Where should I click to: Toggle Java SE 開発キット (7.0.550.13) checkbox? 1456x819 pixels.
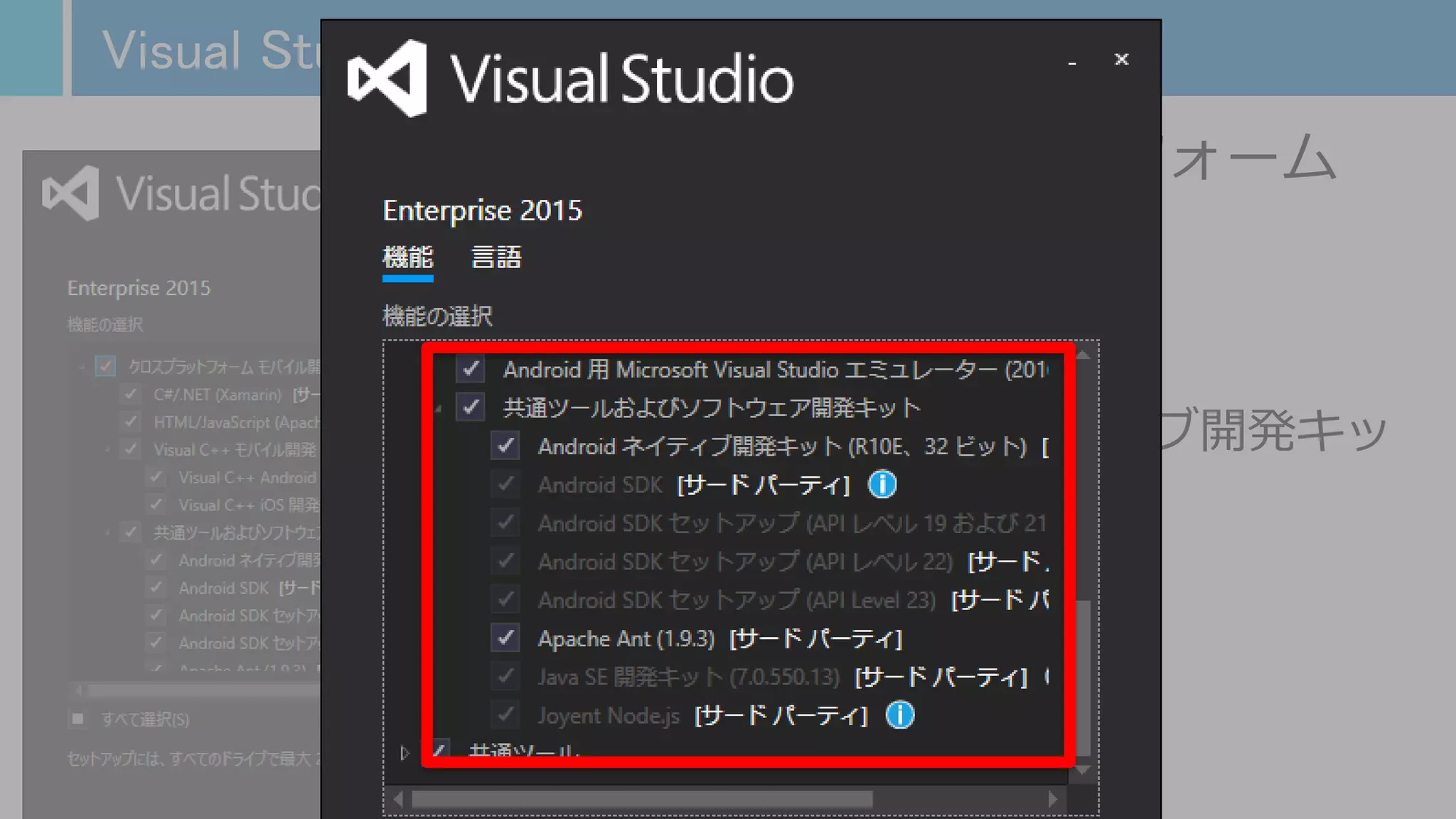505,677
